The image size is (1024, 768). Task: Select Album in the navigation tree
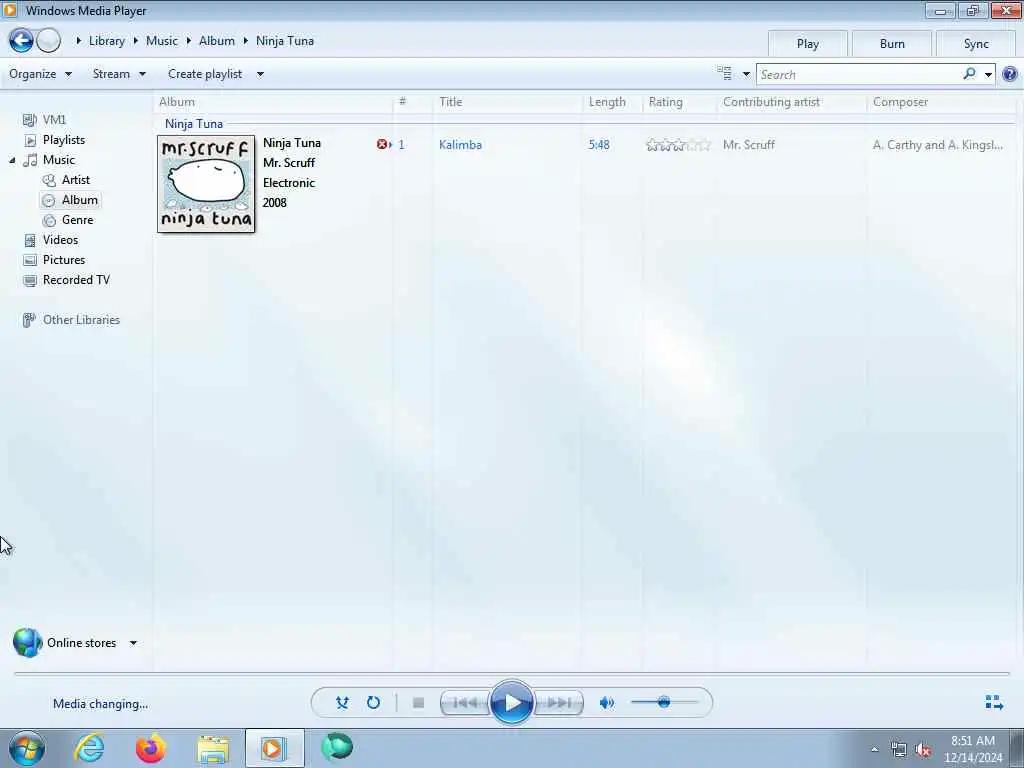(x=80, y=200)
